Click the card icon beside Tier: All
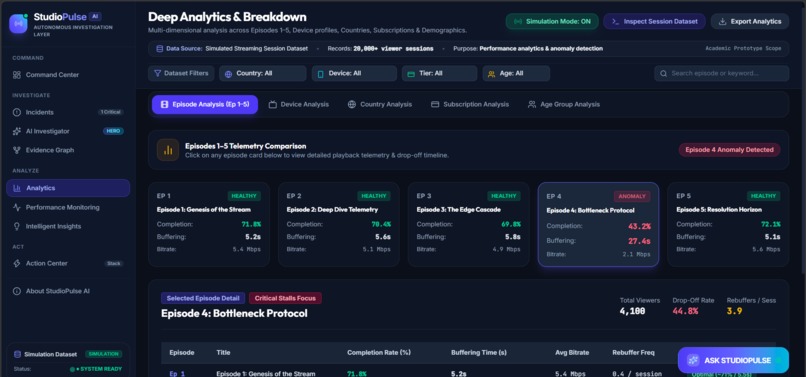The image size is (806, 377). (x=411, y=74)
